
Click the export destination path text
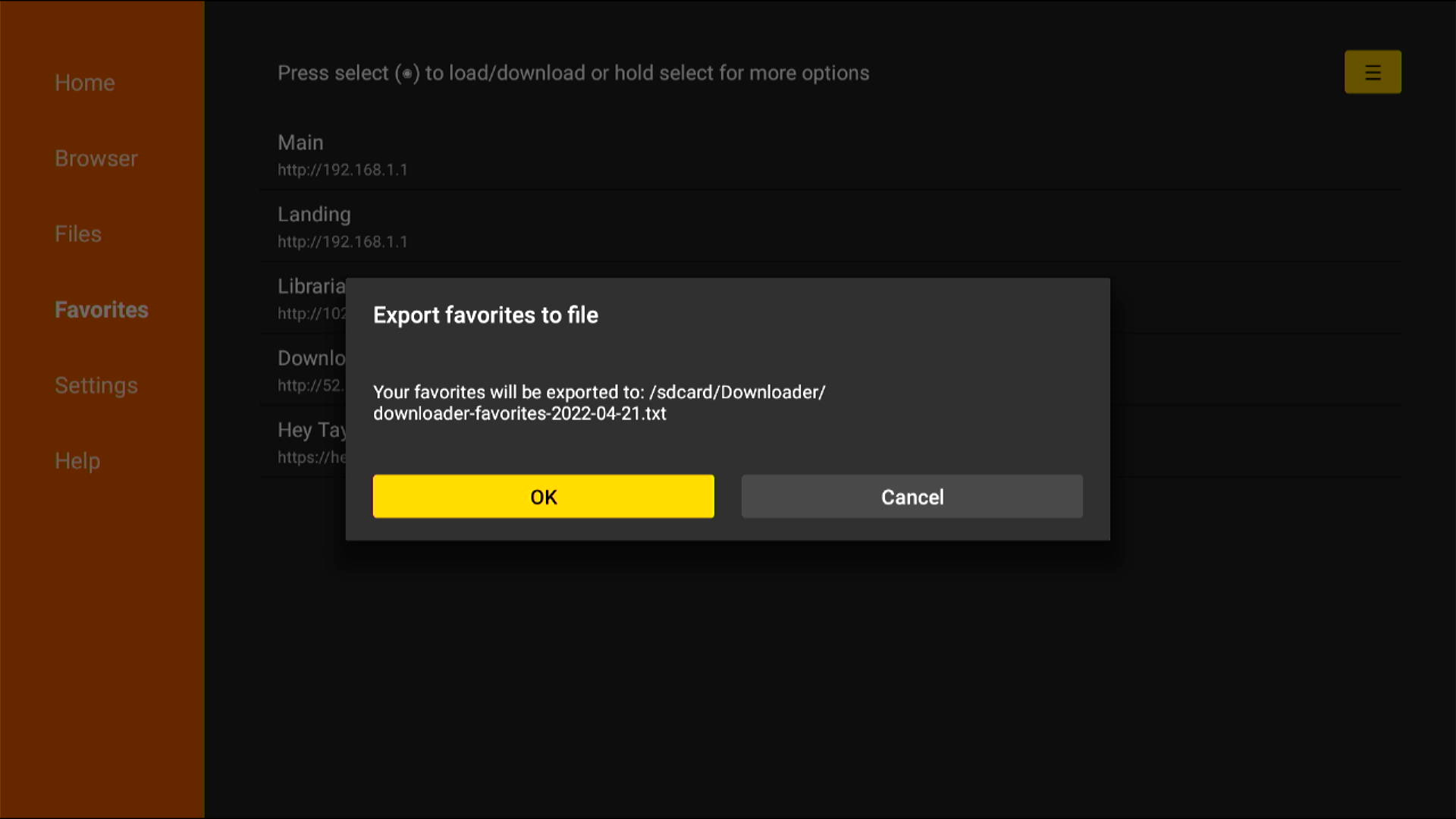click(599, 403)
